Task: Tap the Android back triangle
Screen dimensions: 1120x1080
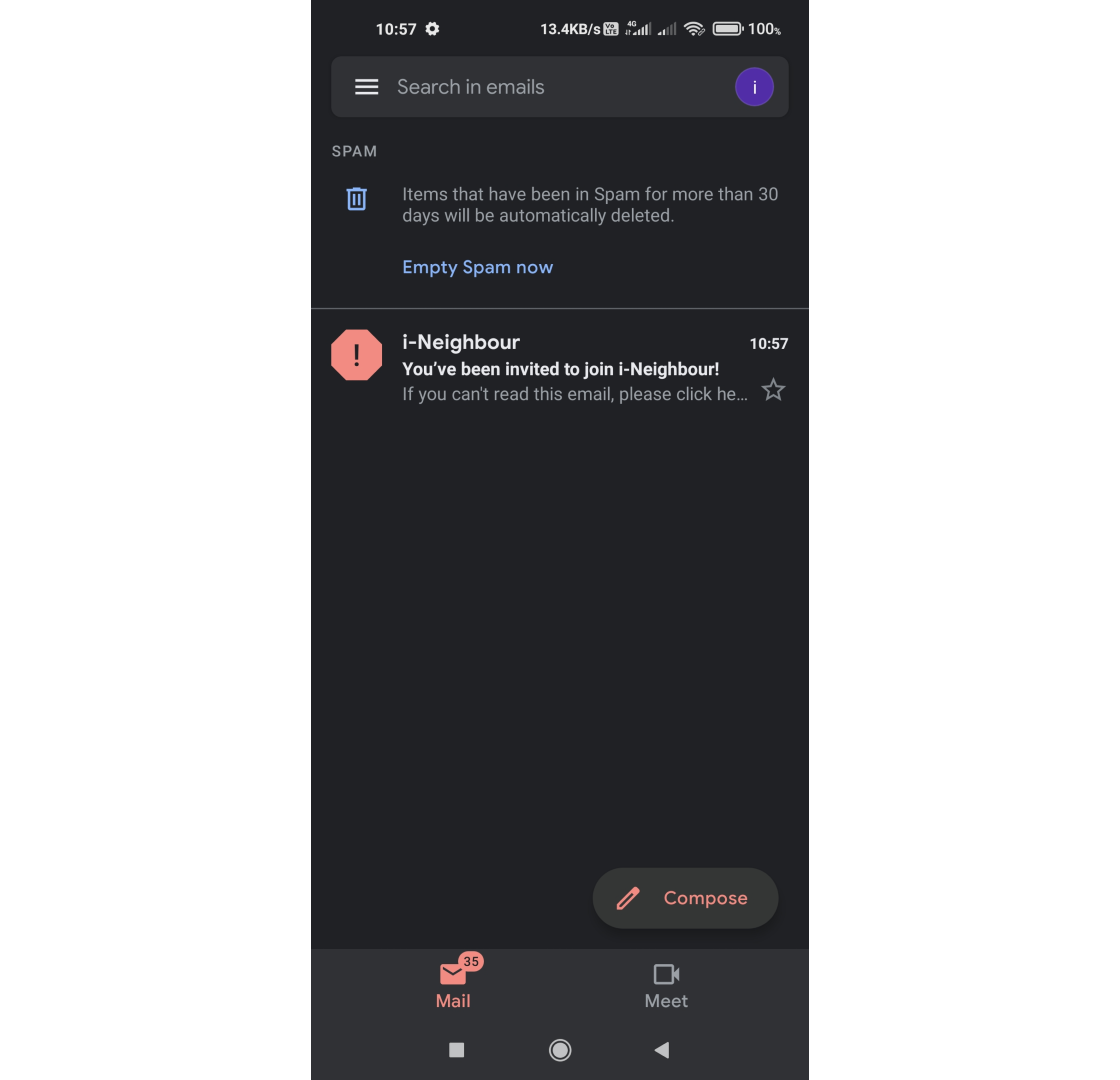Action: (662, 1049)
